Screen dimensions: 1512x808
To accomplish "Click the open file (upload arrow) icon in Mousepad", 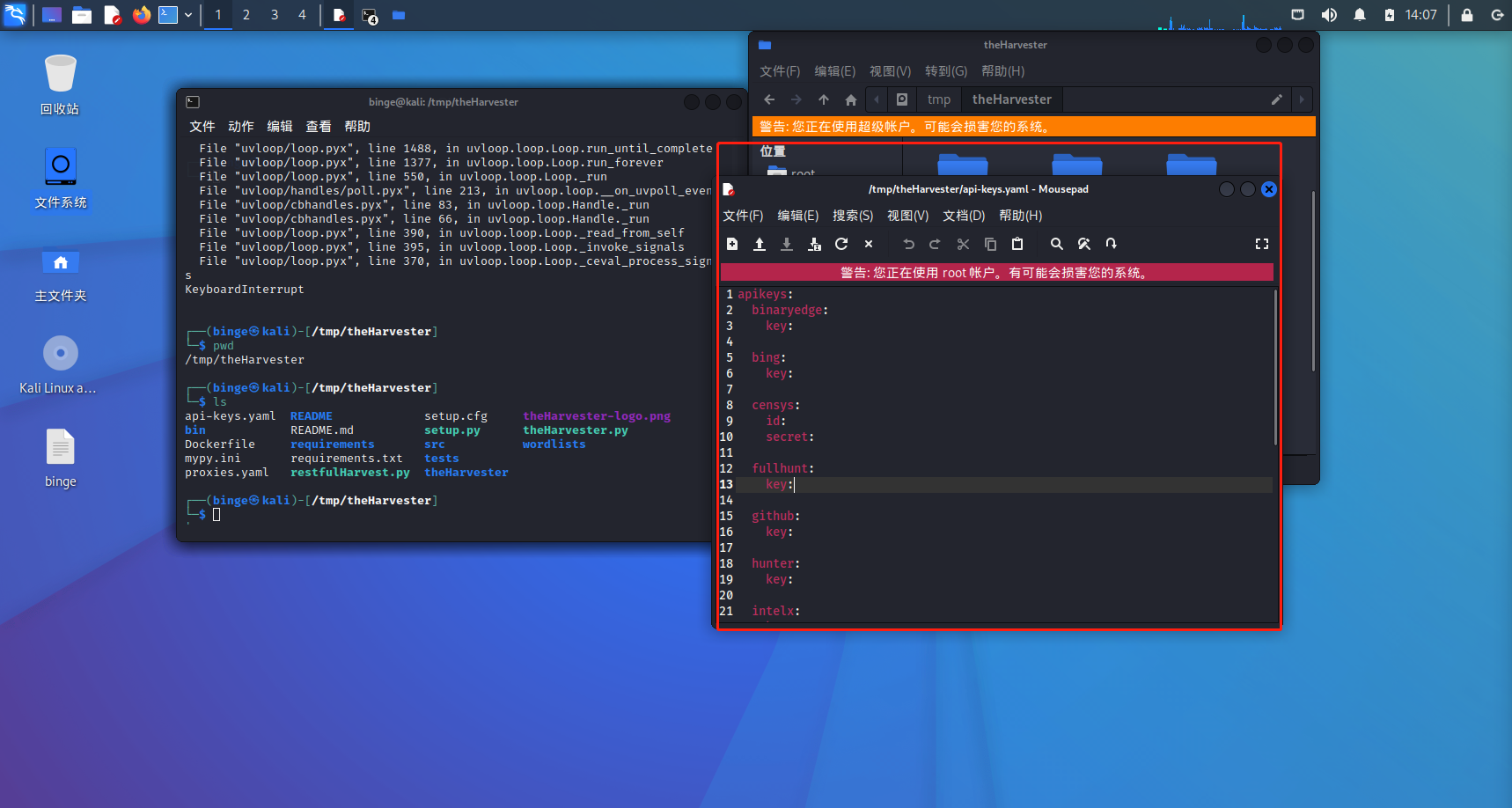I will click(760, 244).
